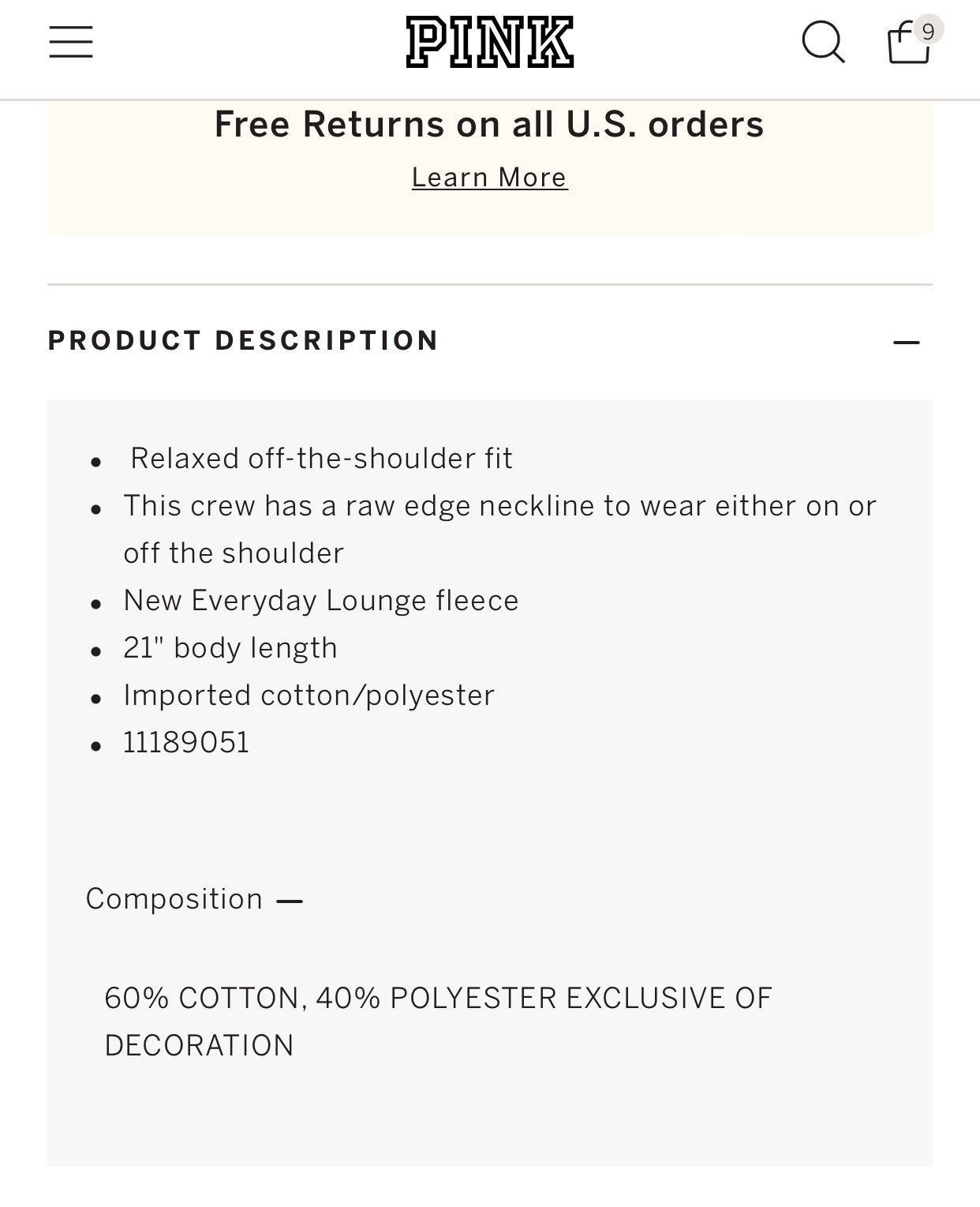Tap the Relaxed off-the-shoulder fit bullet

pyautogui.click(x=321, y=459)
